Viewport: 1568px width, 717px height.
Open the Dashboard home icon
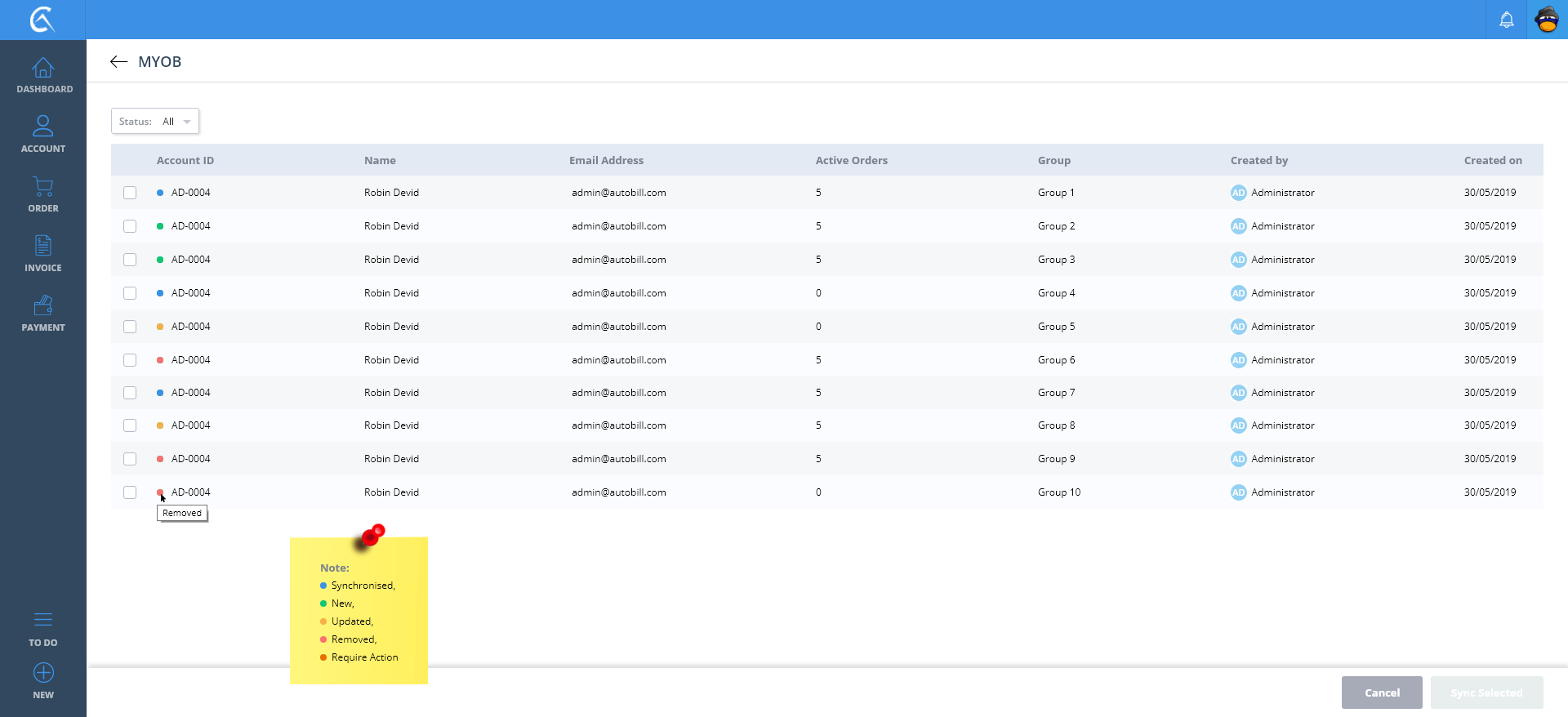tap(43, 69)
